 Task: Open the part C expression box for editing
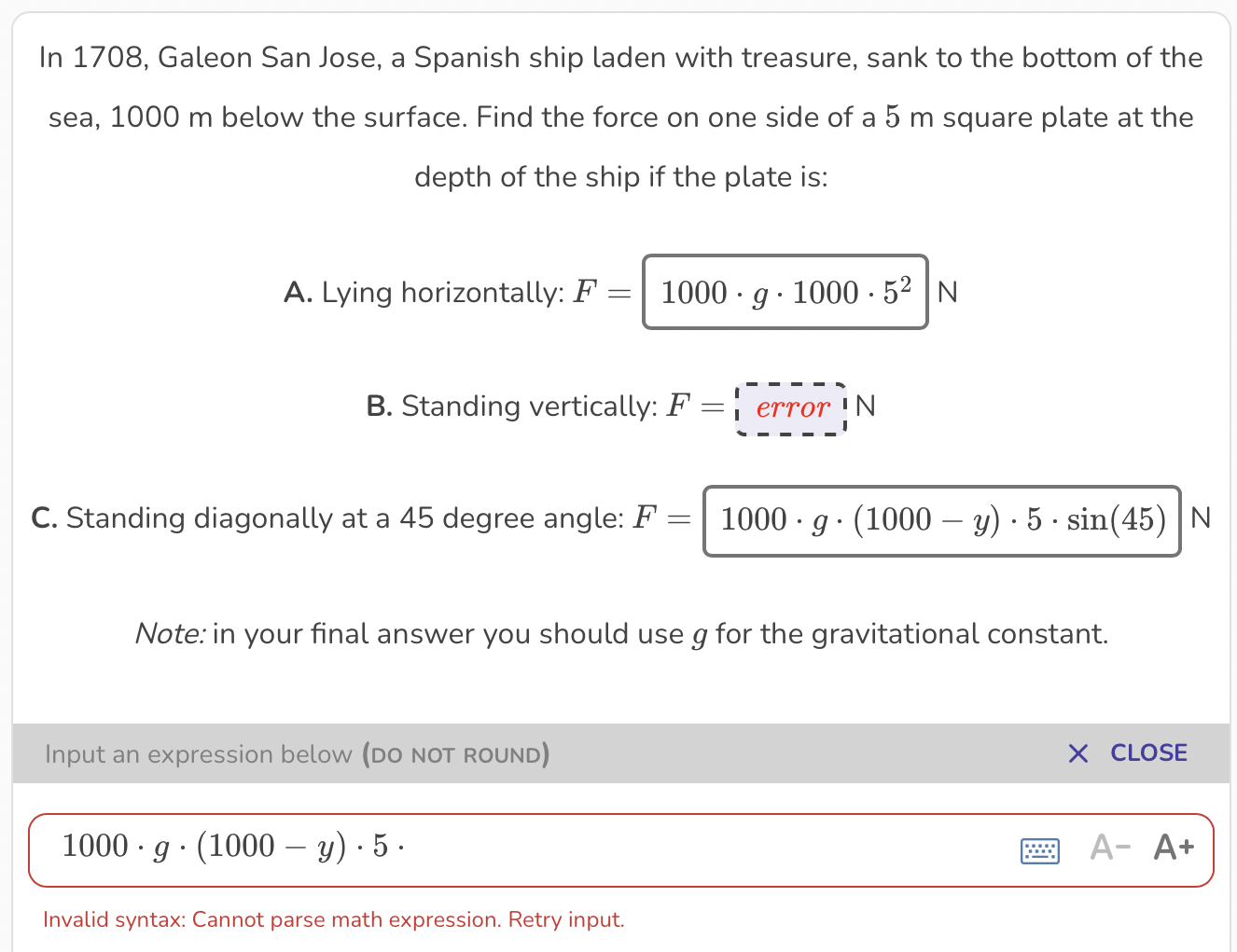941,520
